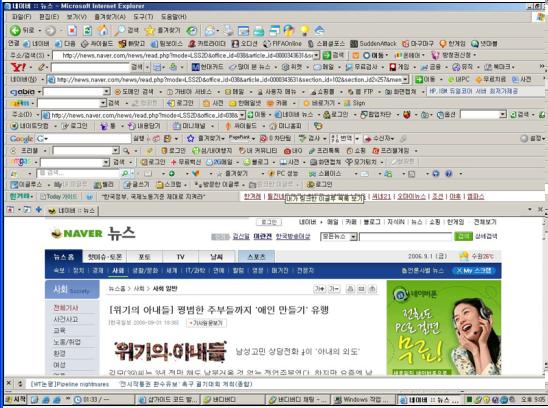Screen dimensions: 548x408
Task: Click the Yahoo toolbar pencil icon
Action: [42, 67]
